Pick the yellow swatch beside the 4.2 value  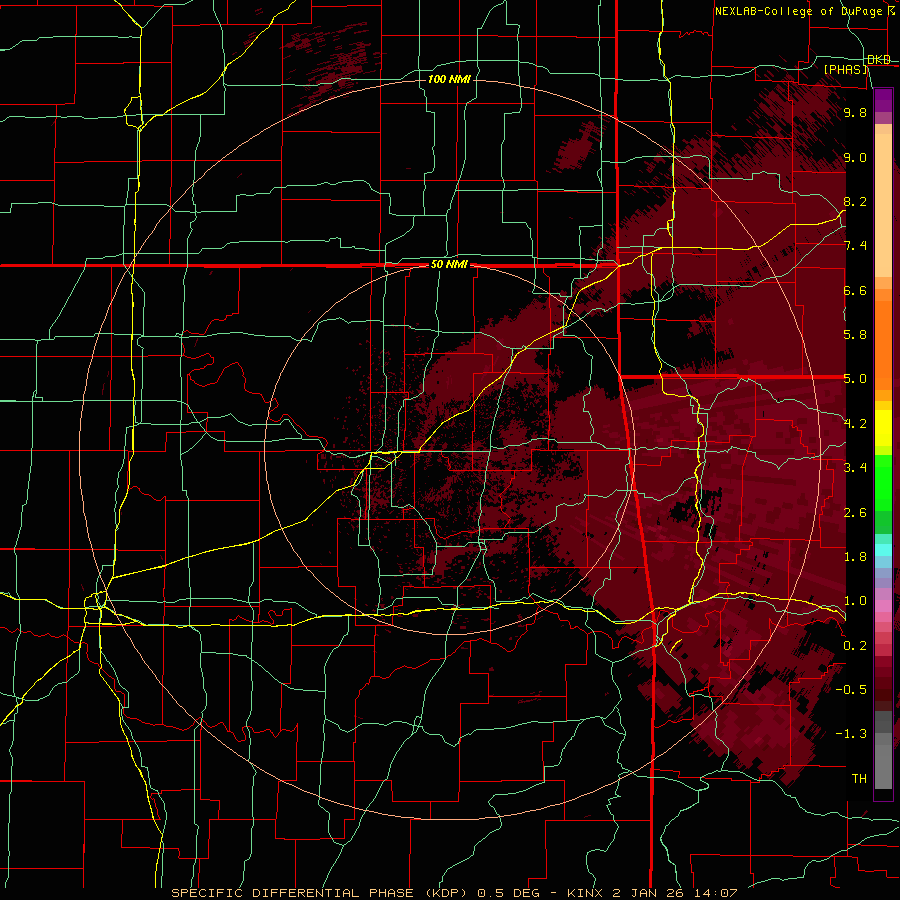click(x=883, y=428)
